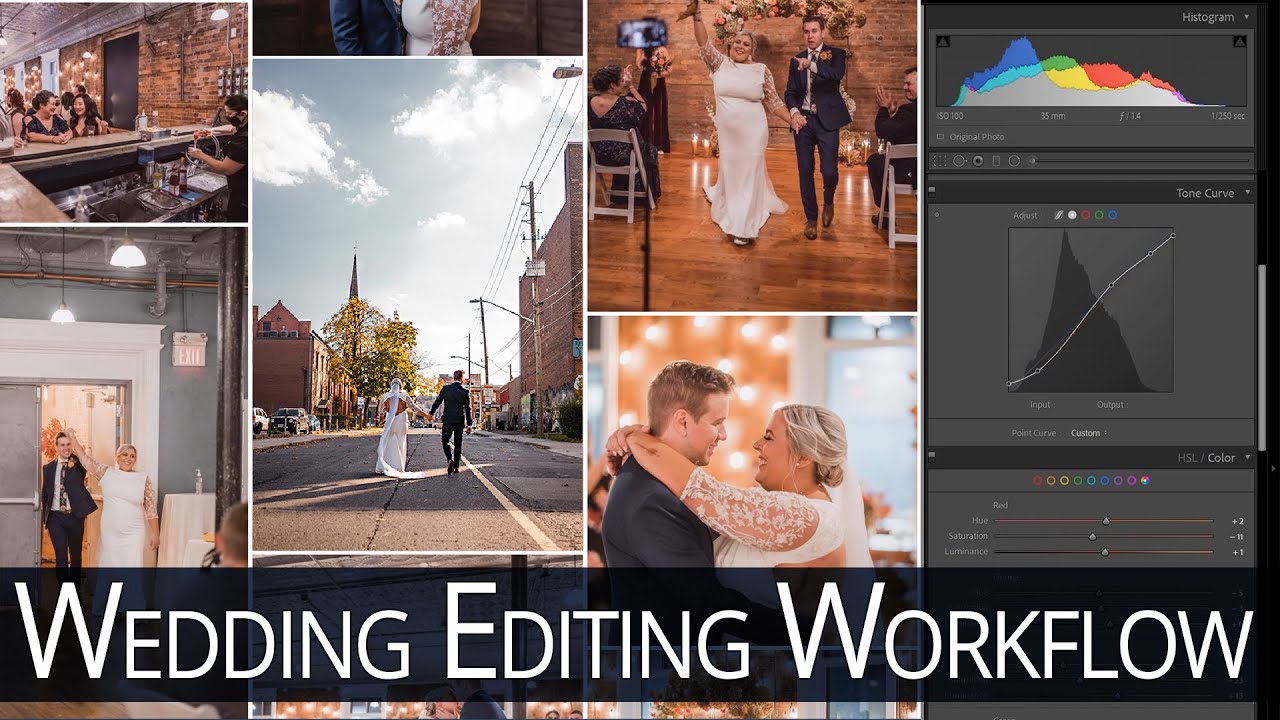Toggle the Tone Curve panel on/off switch
The width and height of the screenshot is (1280, 720).
(932, 192)
